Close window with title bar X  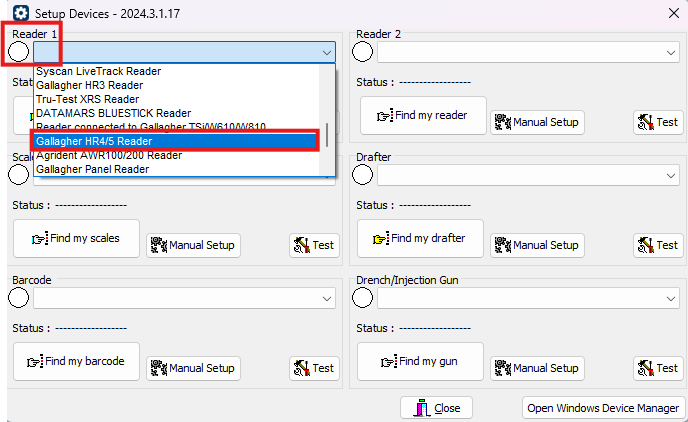point(674,13)
